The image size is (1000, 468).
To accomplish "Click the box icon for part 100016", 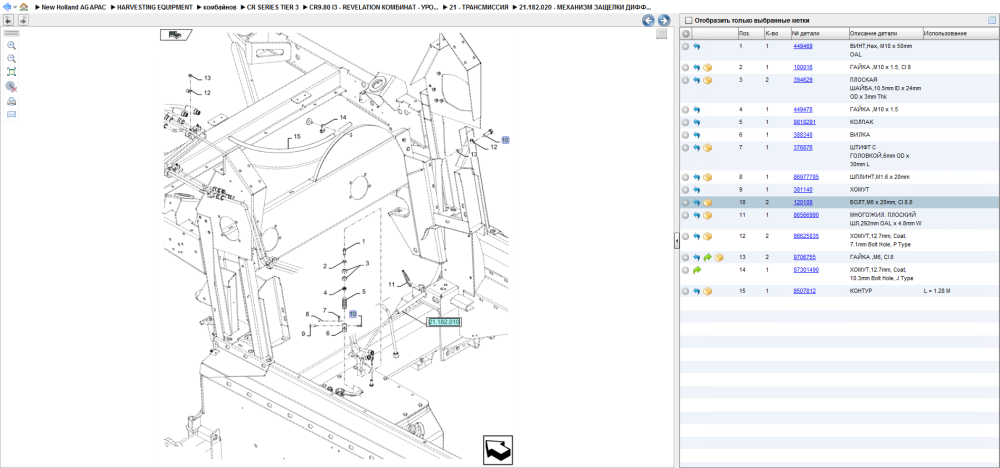I will [707, 67].
